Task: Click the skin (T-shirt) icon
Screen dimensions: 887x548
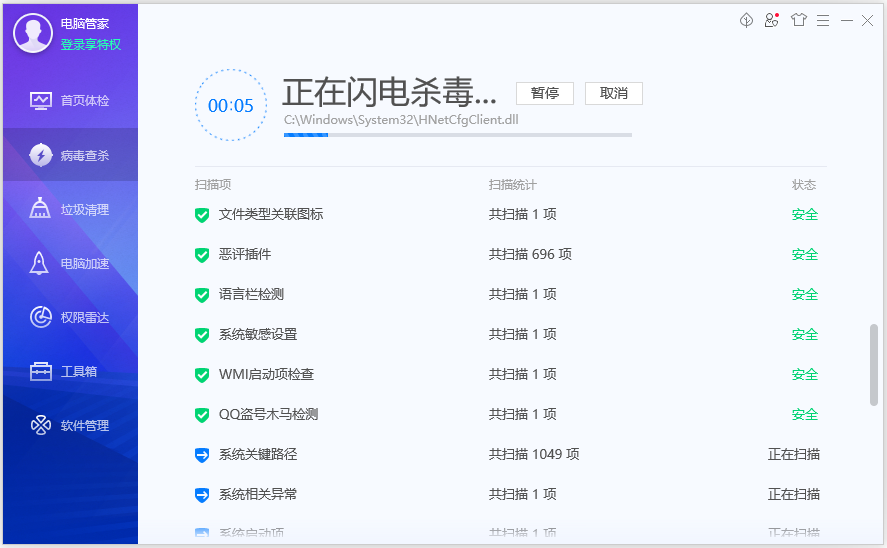Action: pos(798,20)
